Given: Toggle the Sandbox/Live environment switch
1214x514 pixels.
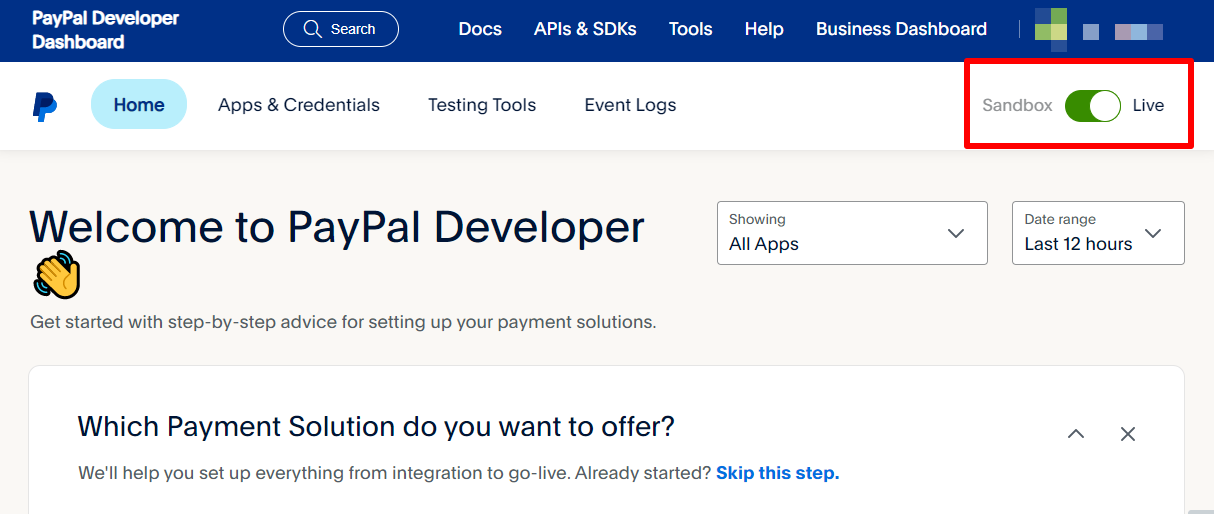Looking at the screenshot, I should 1092,105.
